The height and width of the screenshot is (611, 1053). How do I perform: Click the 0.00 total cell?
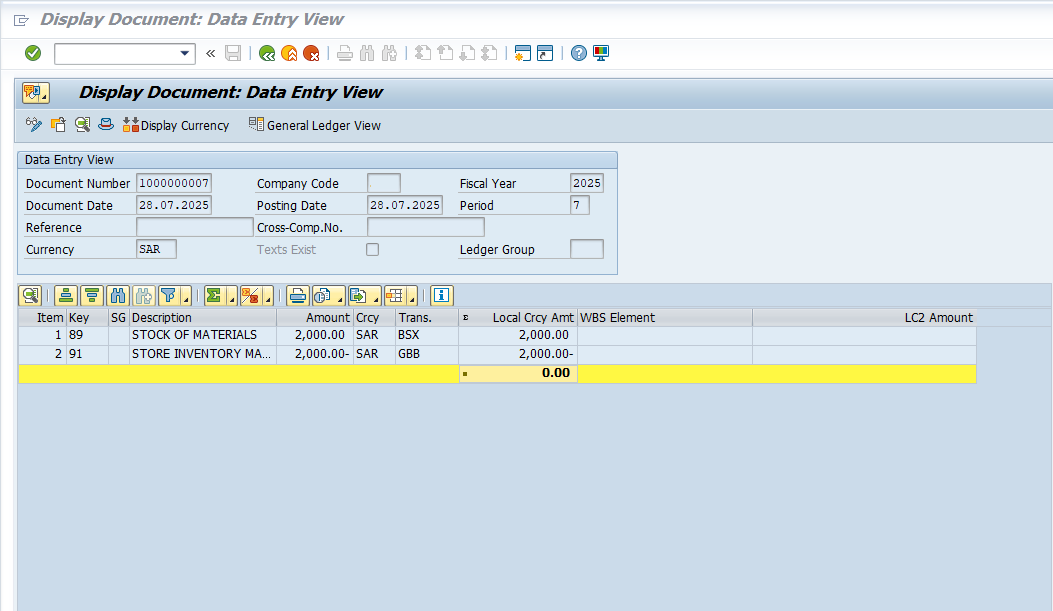click(x=518, y=373)
